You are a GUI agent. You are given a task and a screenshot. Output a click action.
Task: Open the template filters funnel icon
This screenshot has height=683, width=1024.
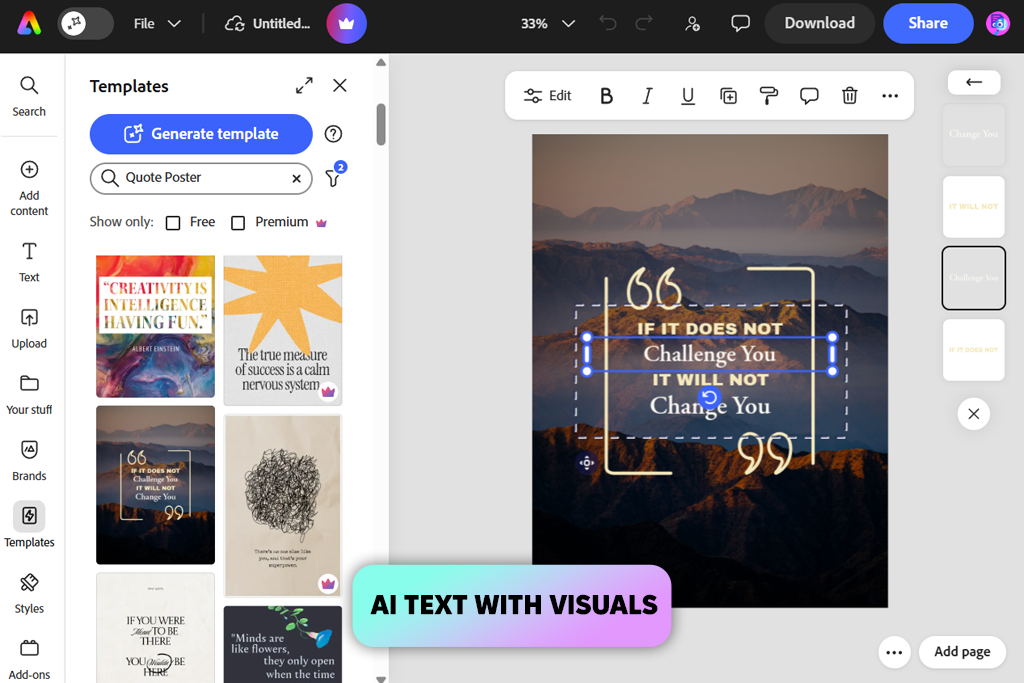tap(334, 177)
